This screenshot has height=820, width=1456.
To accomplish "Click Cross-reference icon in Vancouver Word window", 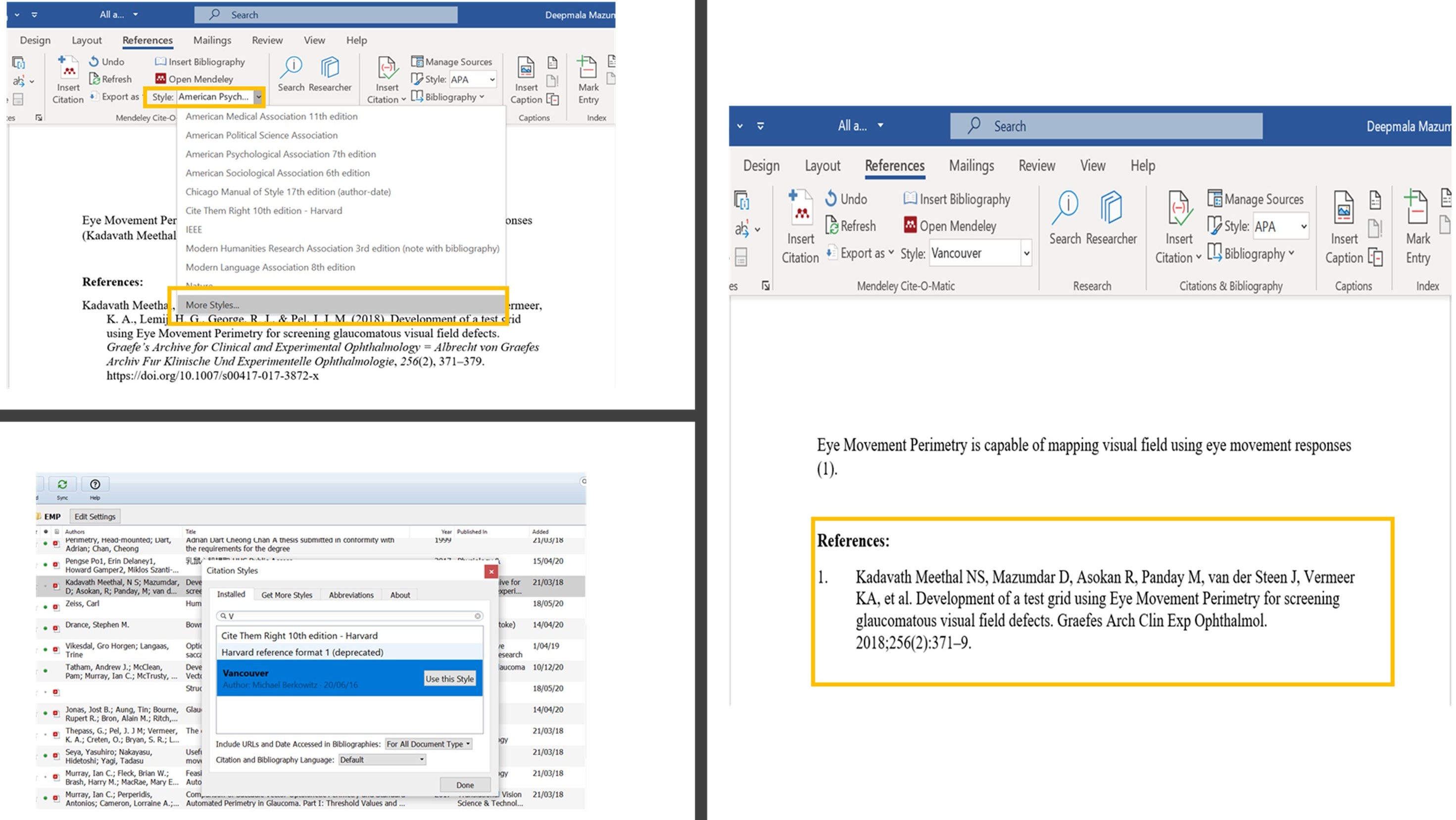I will 1375,257.
